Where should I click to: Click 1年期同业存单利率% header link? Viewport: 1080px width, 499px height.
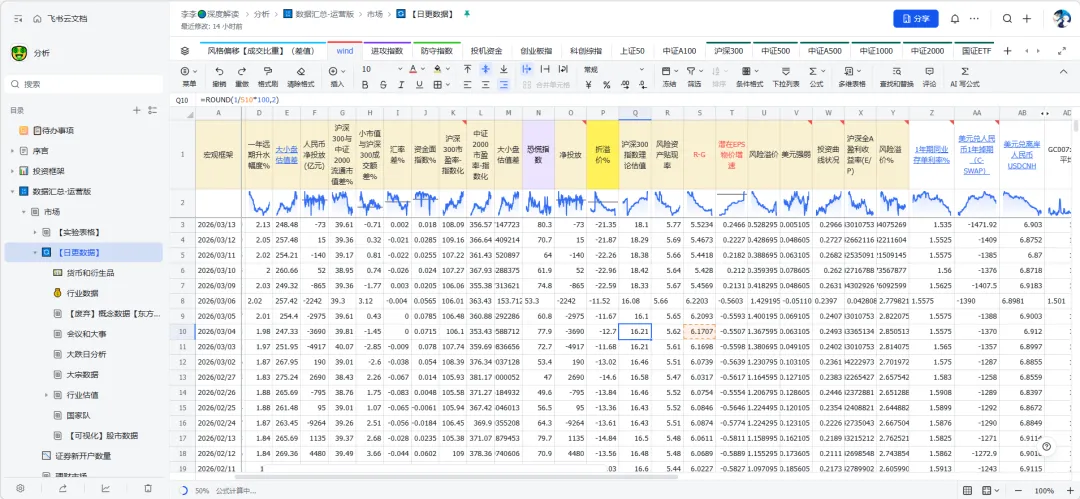point(932,154)
